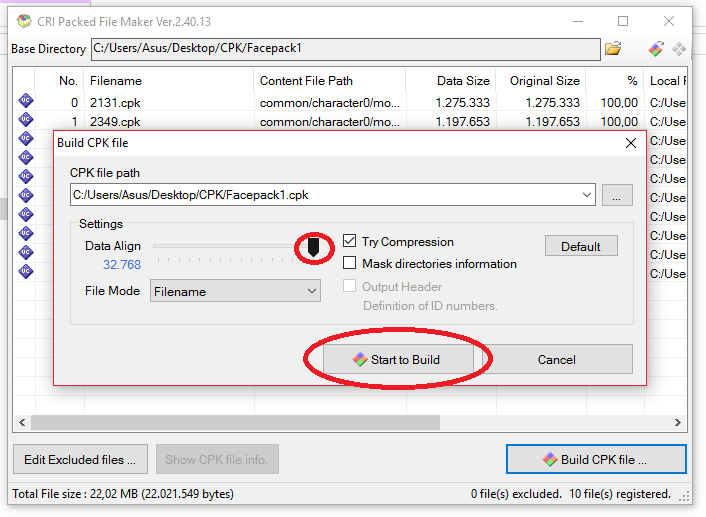Click the scrollbar left arrow

click(x=22, y=422)
